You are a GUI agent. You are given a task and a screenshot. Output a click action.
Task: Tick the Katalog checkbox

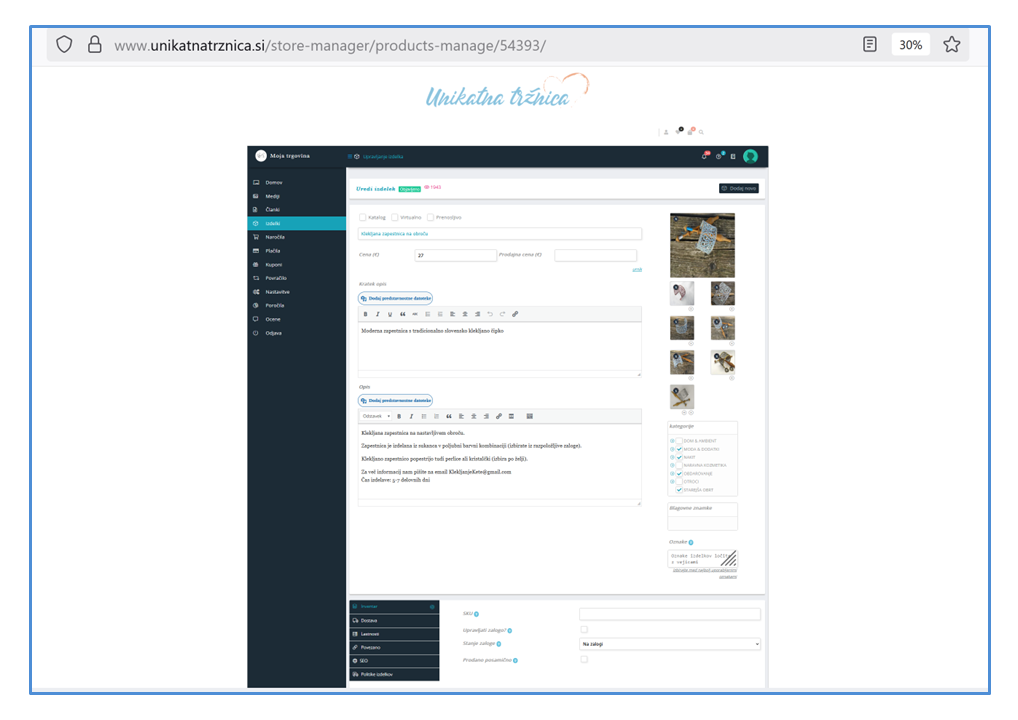click(362, 217)
